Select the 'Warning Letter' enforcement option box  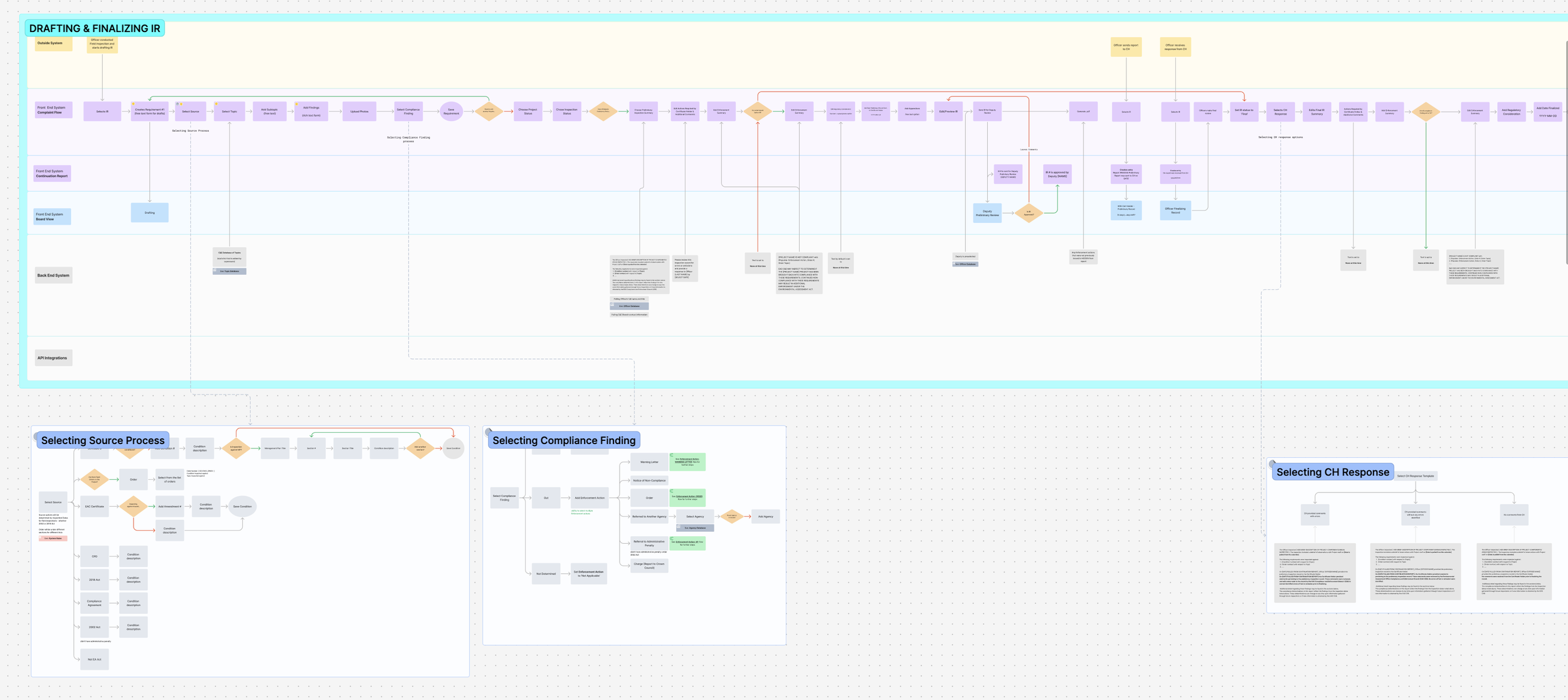[649, 462]
